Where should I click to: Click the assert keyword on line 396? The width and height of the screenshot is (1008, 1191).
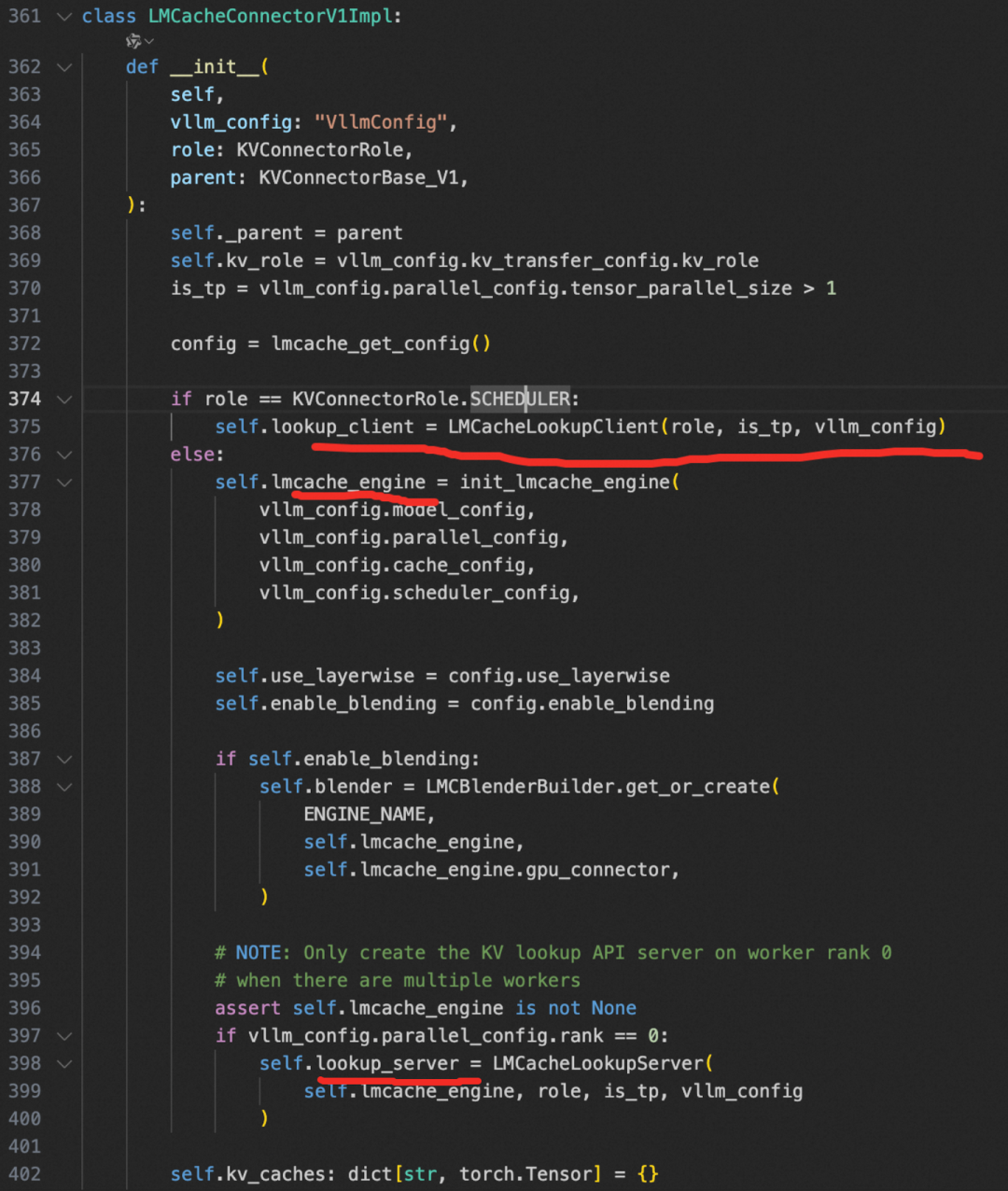(x=247, y=1008)
